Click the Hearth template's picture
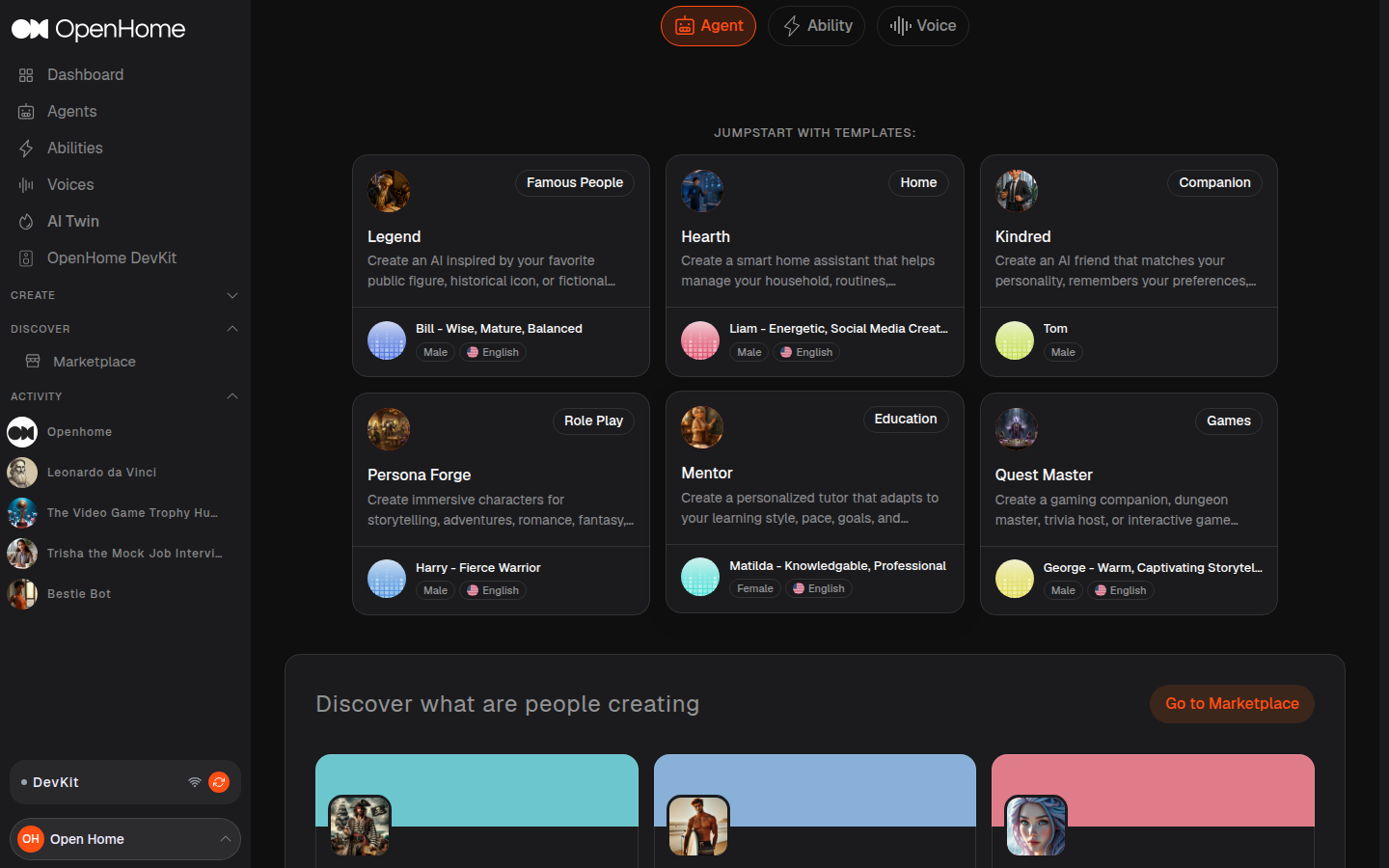Viewport: 1389px width, 868px height. pyautogui.click(x=702, y=191)
